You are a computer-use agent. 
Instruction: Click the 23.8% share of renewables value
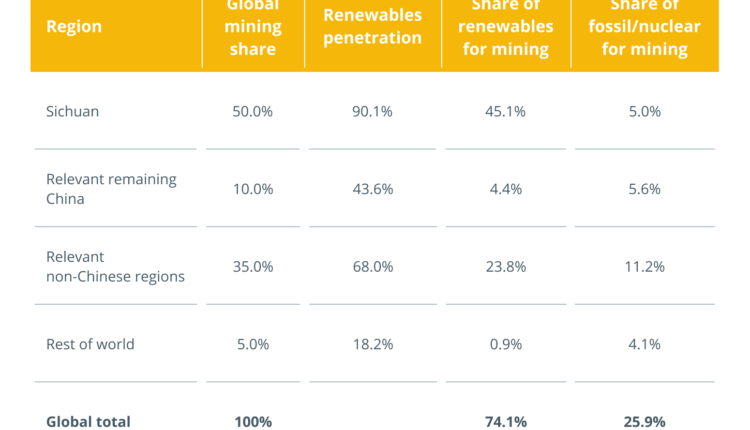[x=506, y=267]
